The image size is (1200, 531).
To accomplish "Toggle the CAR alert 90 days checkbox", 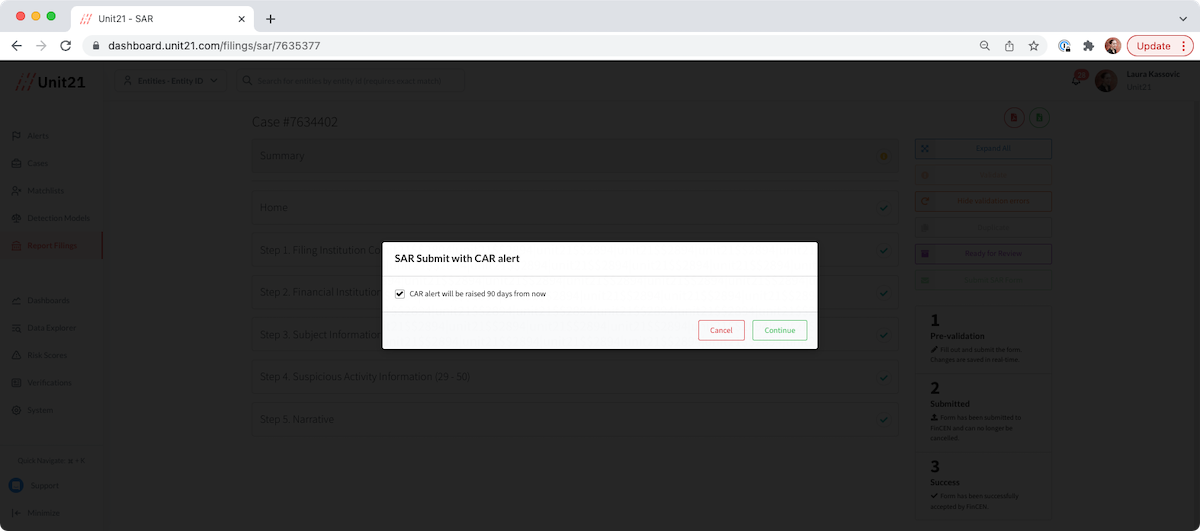I will coord(400,294).
